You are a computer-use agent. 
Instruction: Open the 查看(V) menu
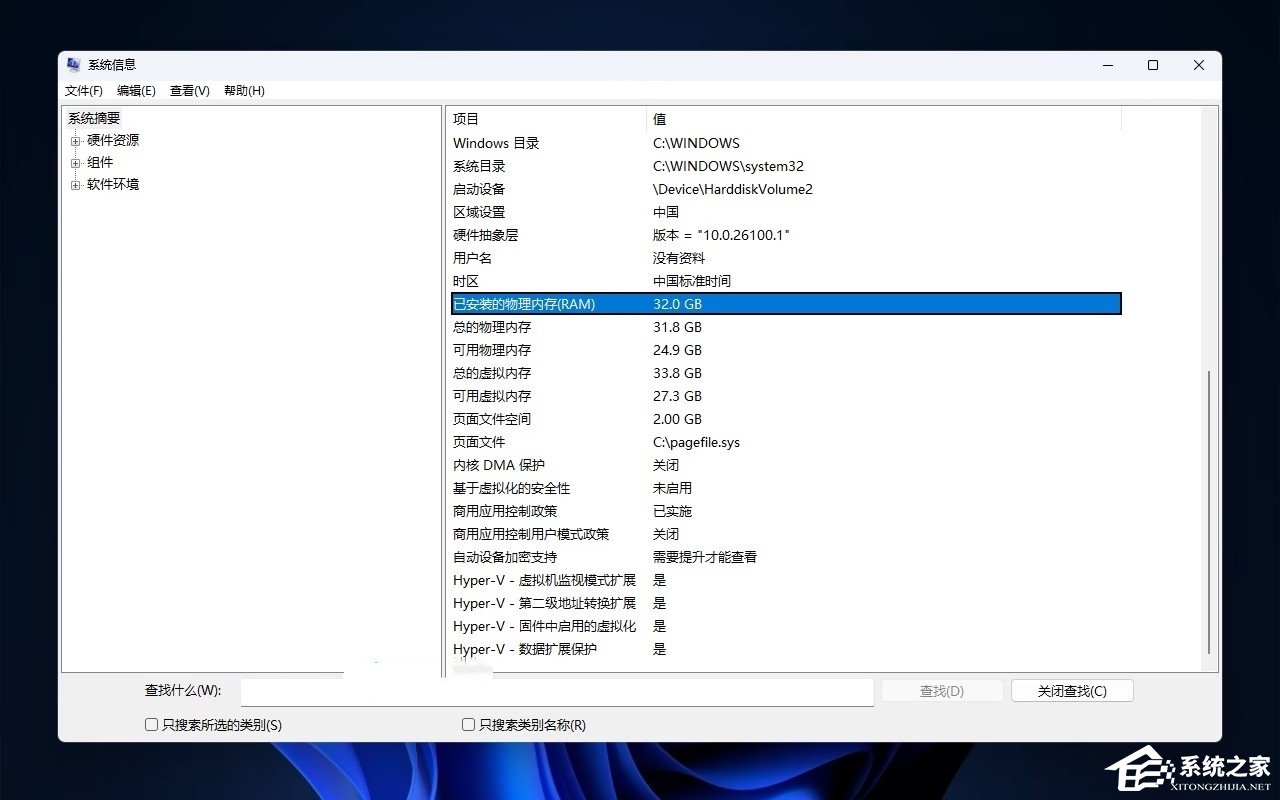pyautogui.click(x=188, y=90)
